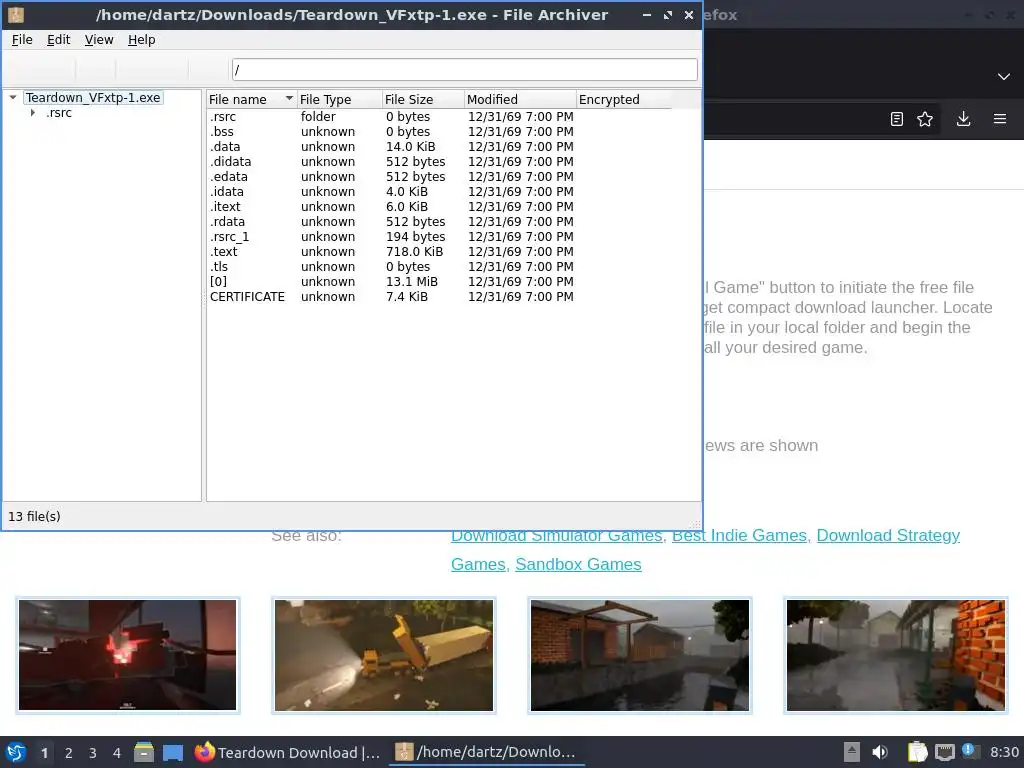Open the yellow truck screenshot thumbnail

pos(384,655)
